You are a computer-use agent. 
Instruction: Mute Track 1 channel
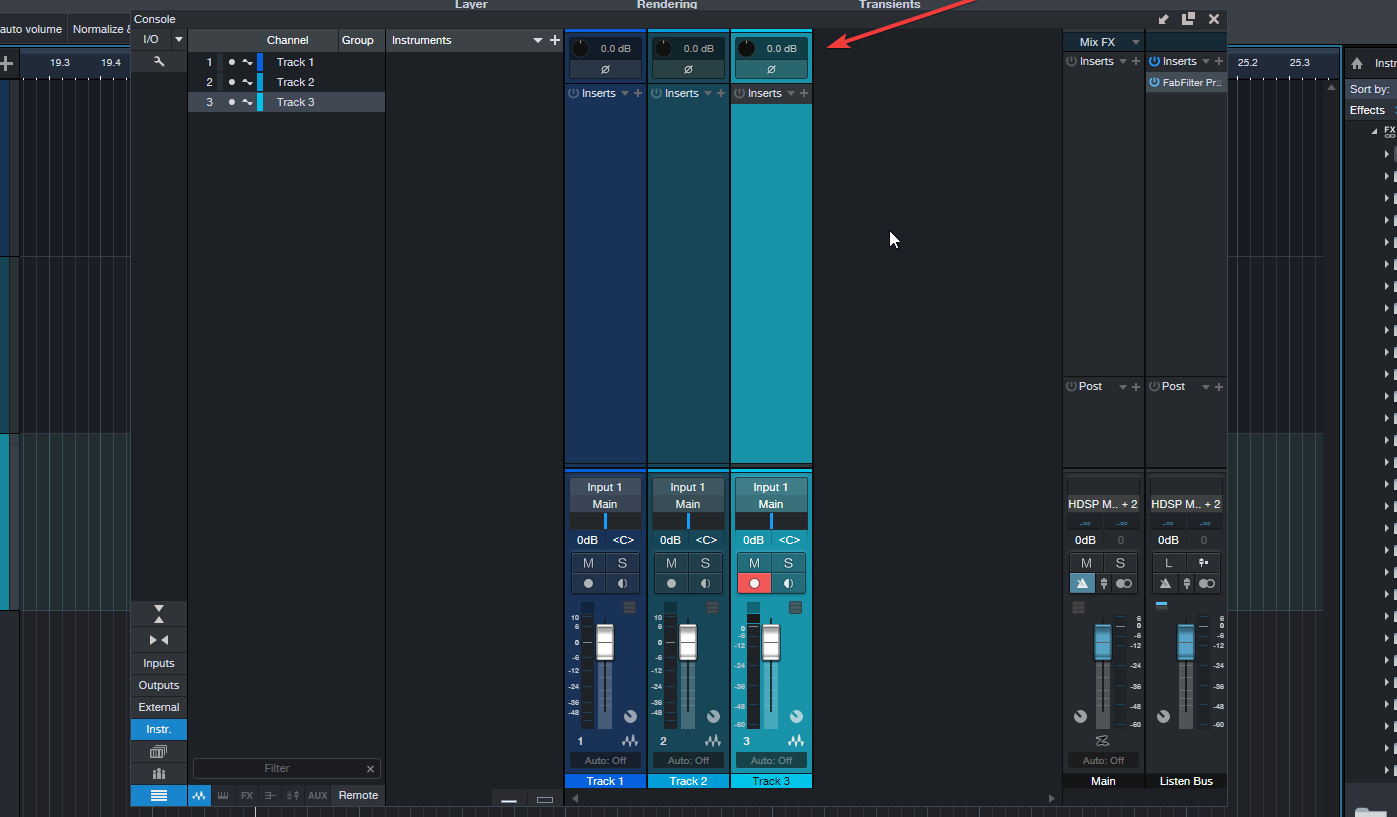click(x=588, y=563)
